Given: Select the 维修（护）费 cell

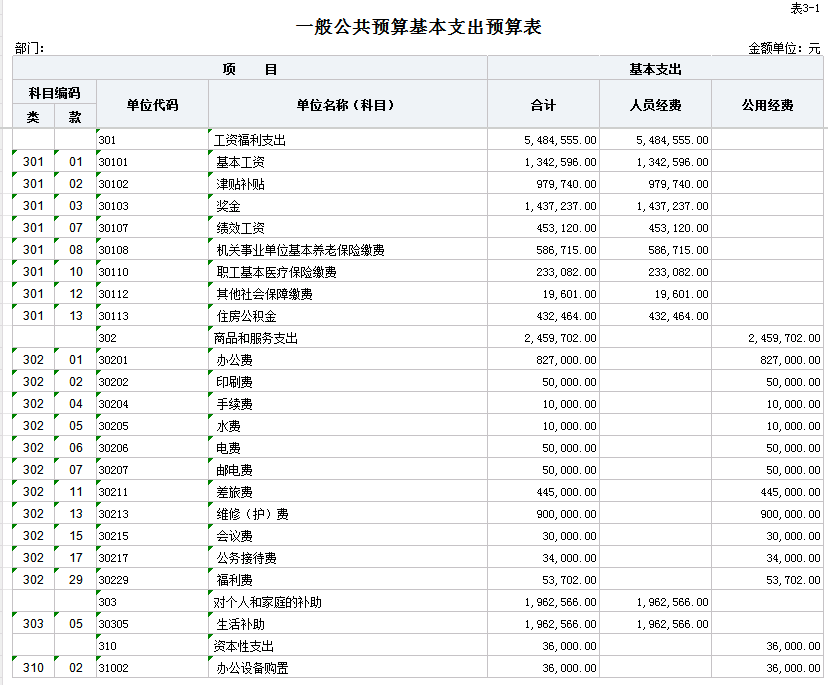Looking at the screenshot, I should (347, 514).
